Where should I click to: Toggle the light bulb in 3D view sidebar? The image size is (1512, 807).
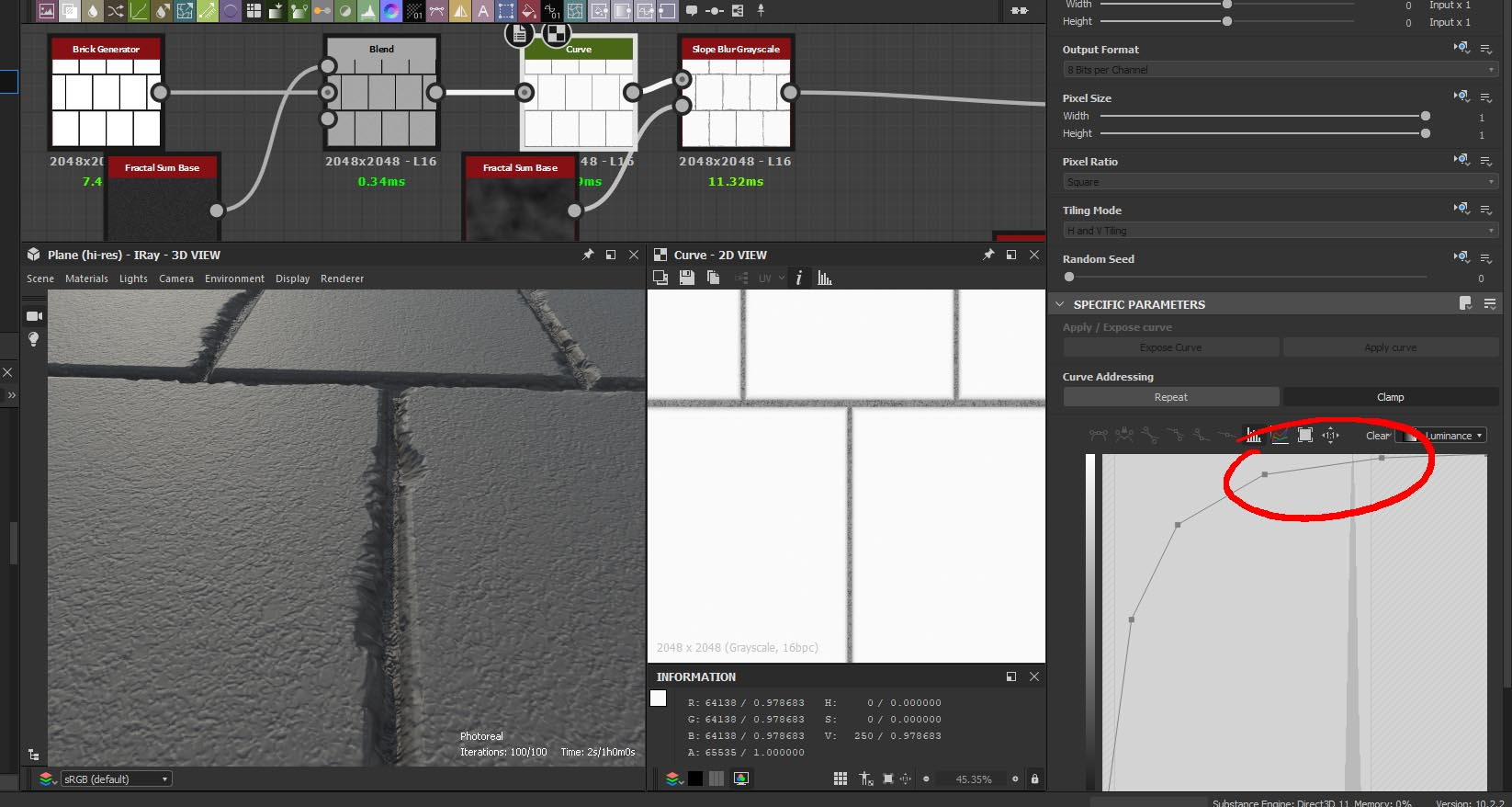34,339
